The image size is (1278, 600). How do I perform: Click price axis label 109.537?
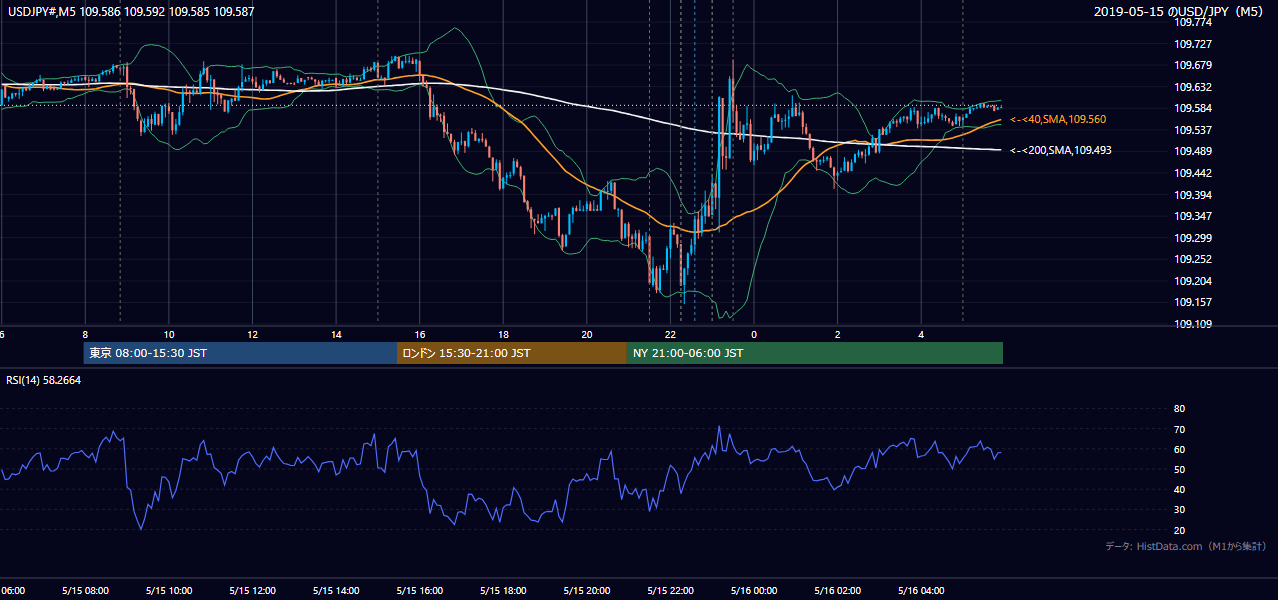tap(1192, 130)
